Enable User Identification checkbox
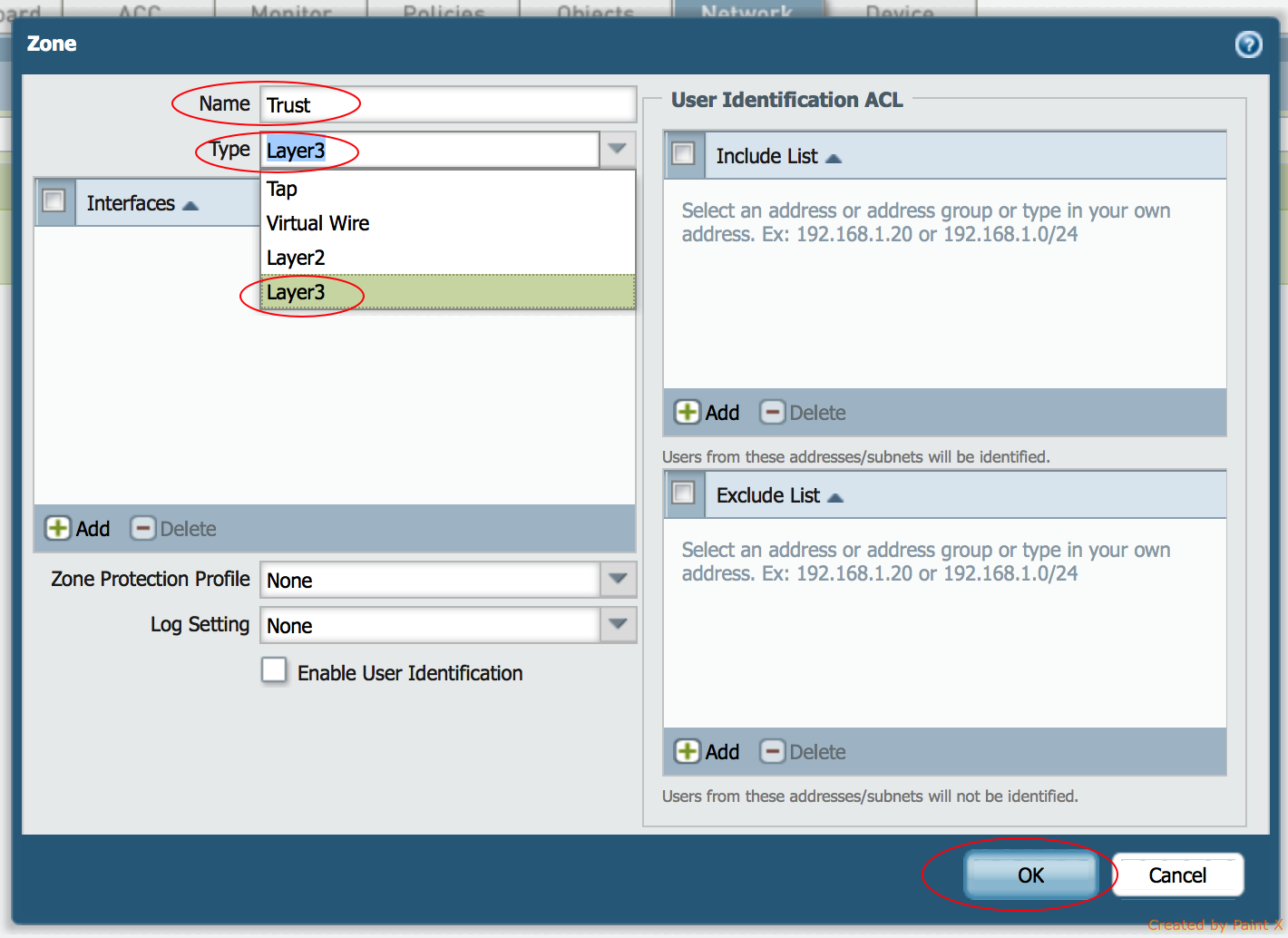 [x=274, y=670]
